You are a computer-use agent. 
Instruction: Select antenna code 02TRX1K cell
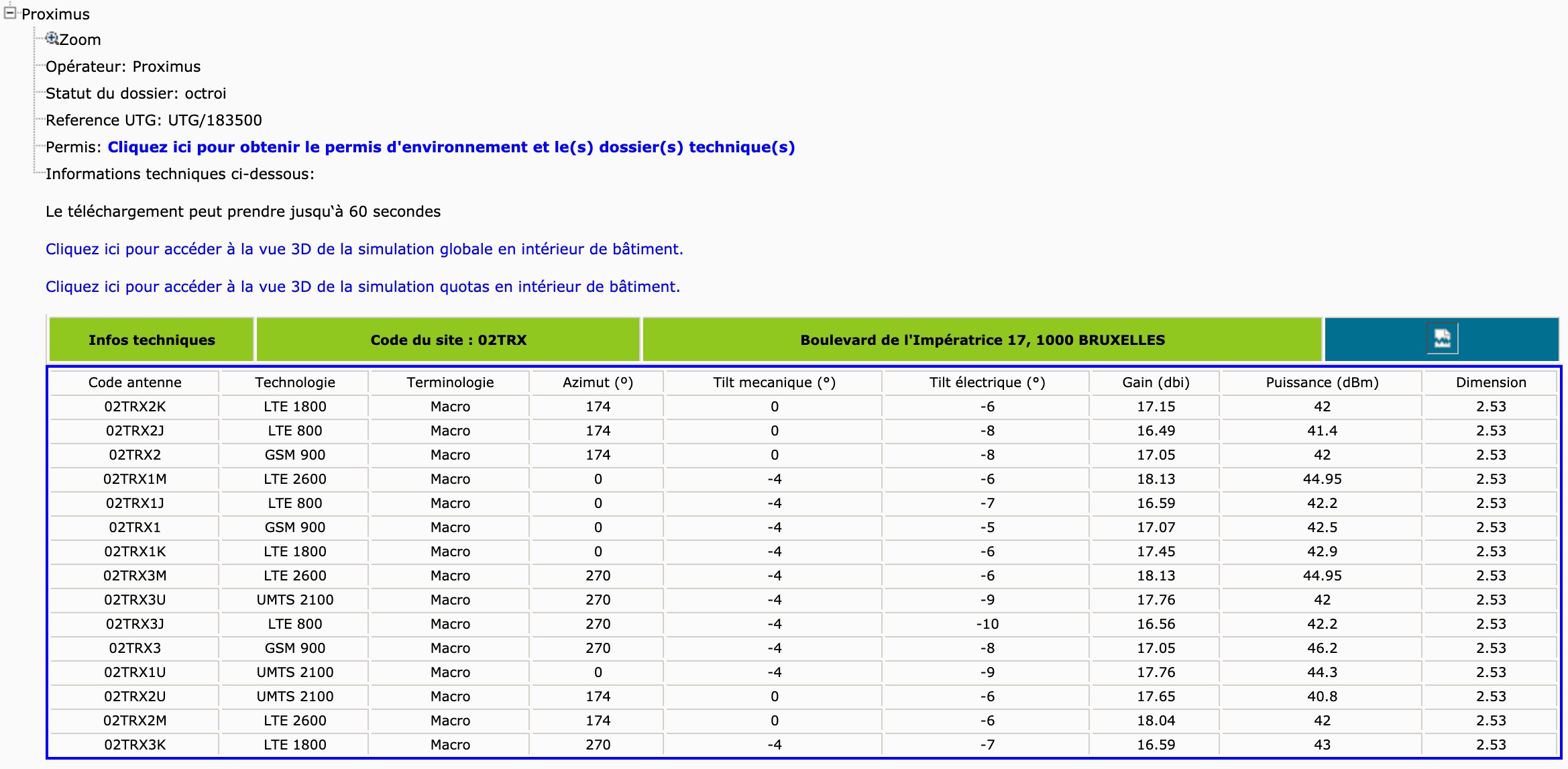pos(135,552)
